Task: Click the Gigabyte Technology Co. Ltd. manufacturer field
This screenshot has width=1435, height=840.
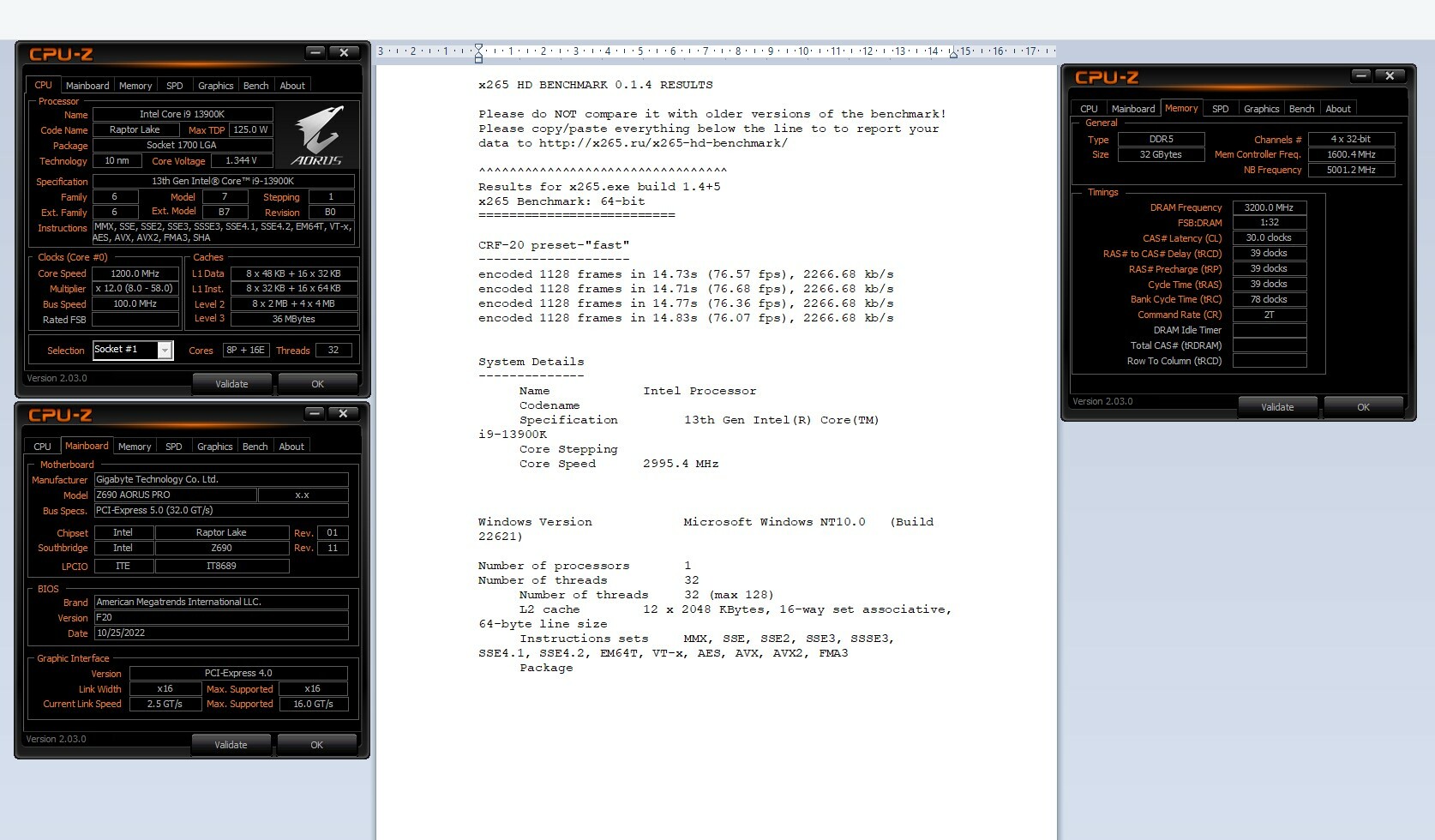Action: [221, 479]
